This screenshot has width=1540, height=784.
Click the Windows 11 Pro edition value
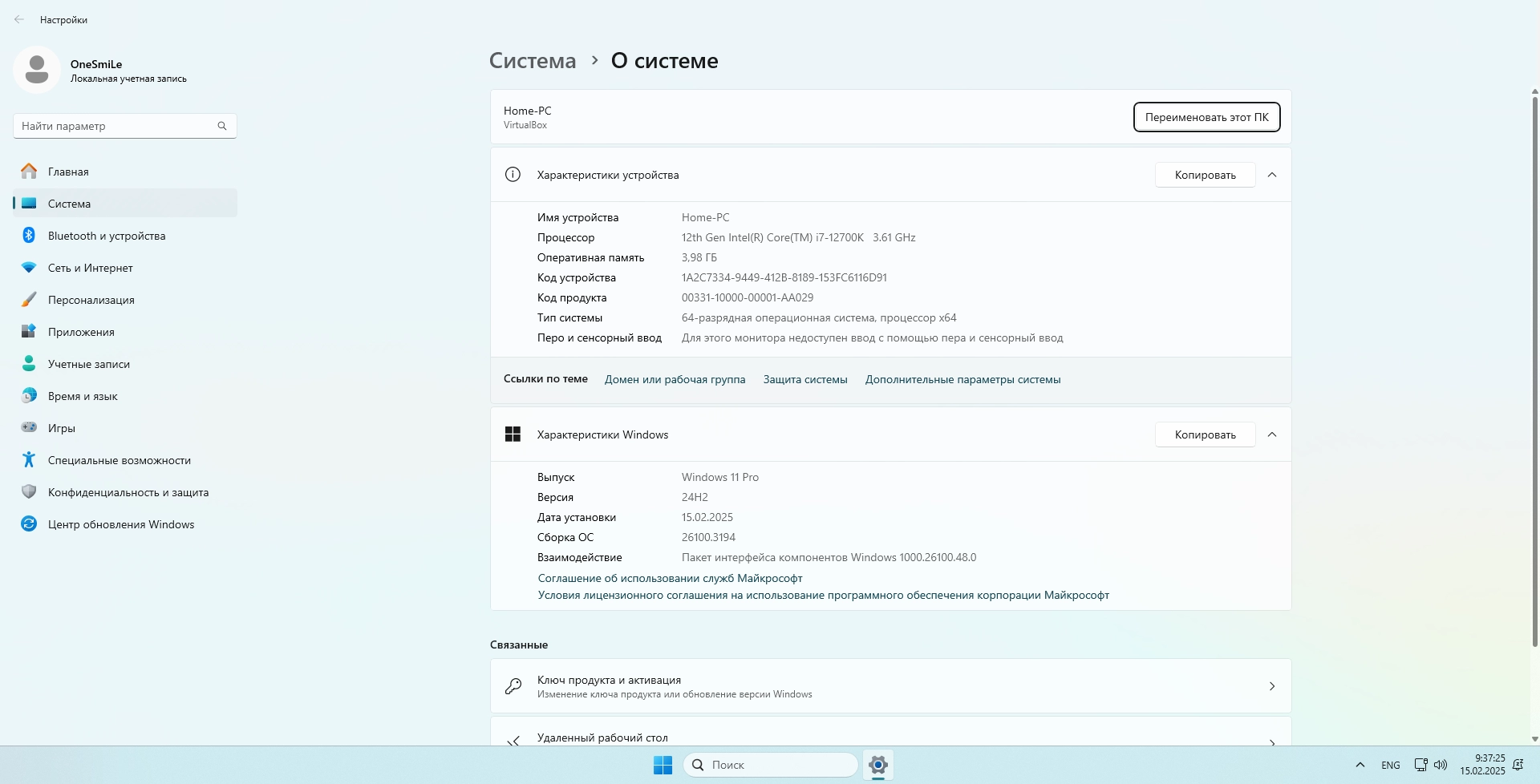tap(720, 477)
